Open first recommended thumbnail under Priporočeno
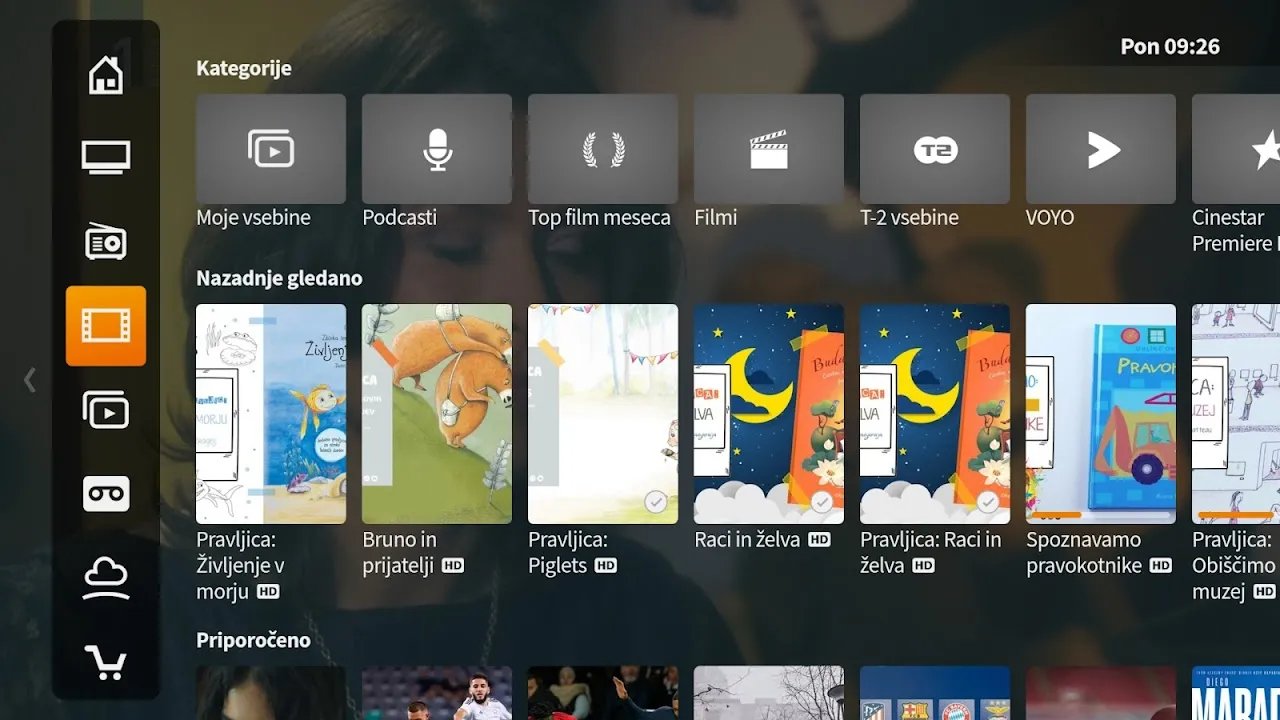Image resolution: width=1280 pixels, height=720 pixels. tap(271, 693)
